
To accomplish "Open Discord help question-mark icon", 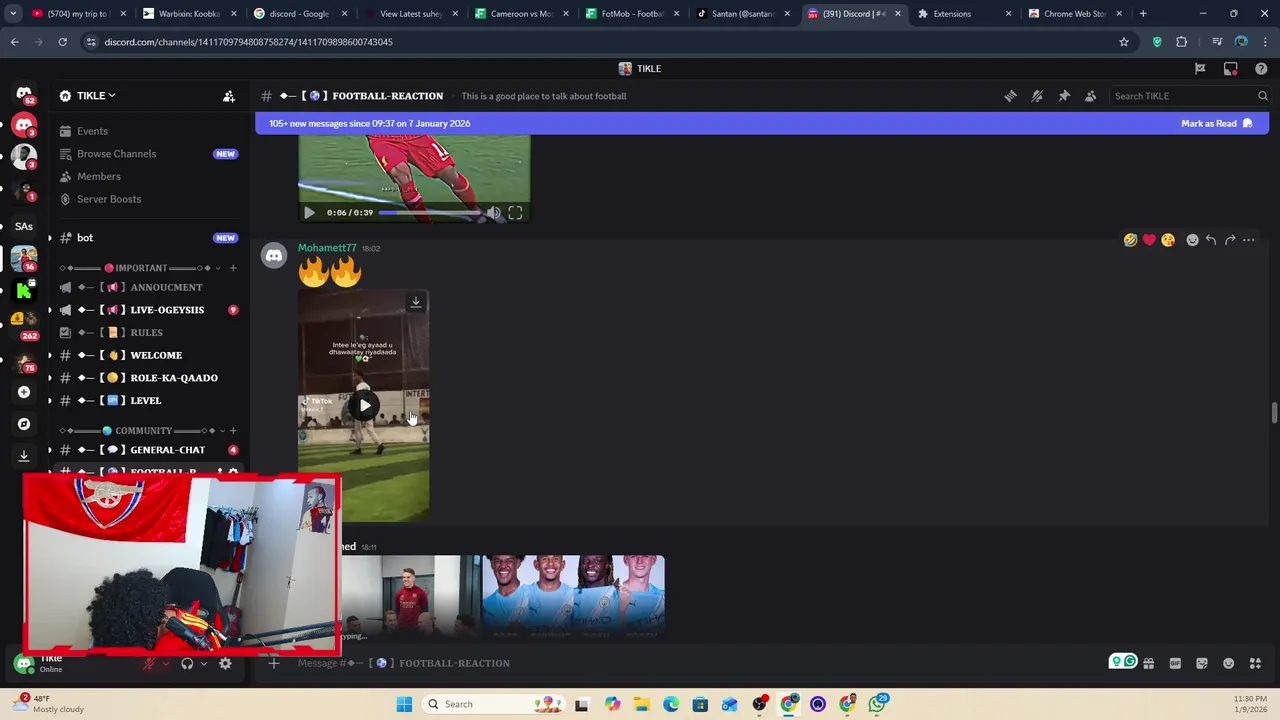I will click(1261, 69).
